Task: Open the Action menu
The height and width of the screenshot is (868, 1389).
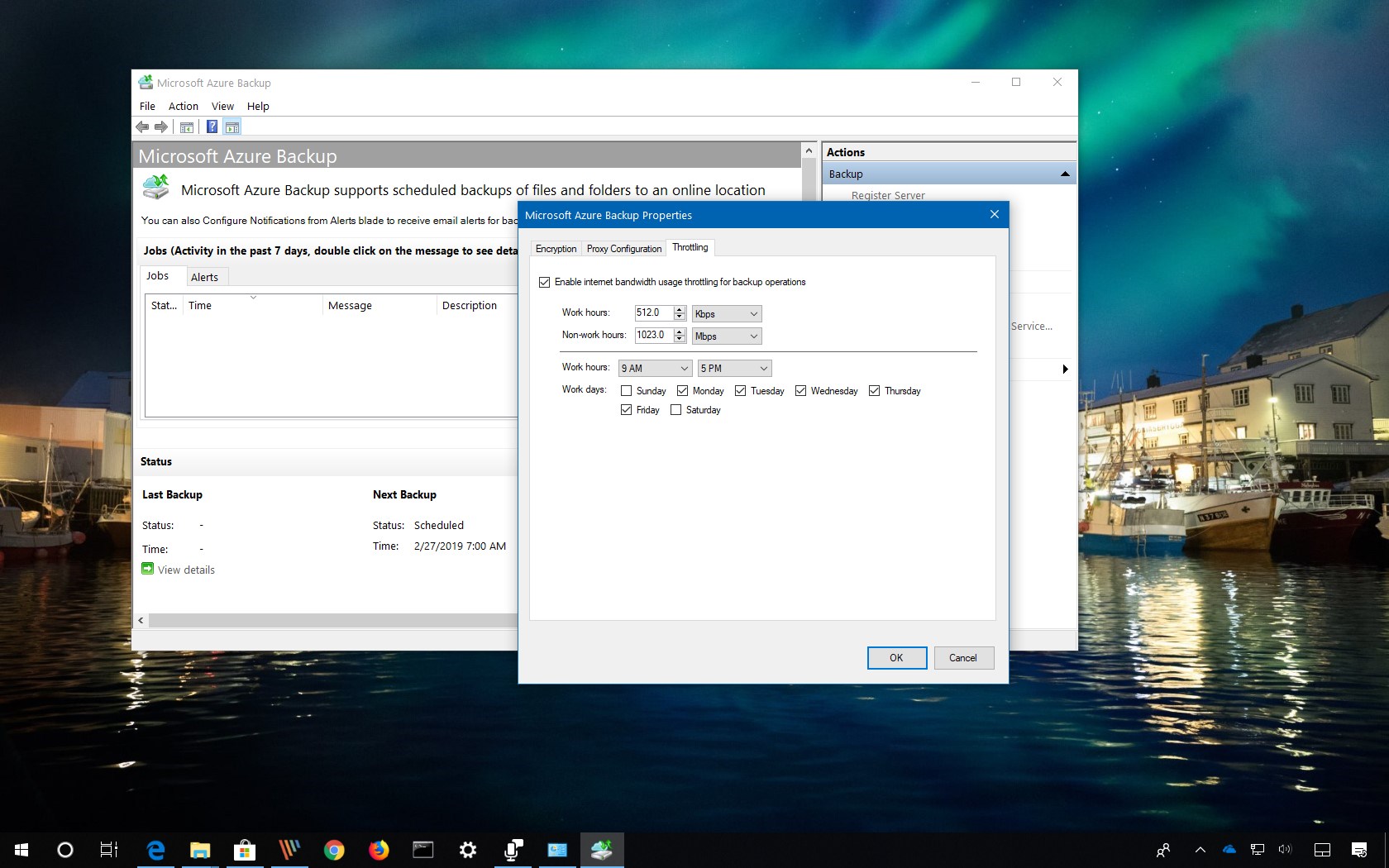Action: click(x=184, y=106)
